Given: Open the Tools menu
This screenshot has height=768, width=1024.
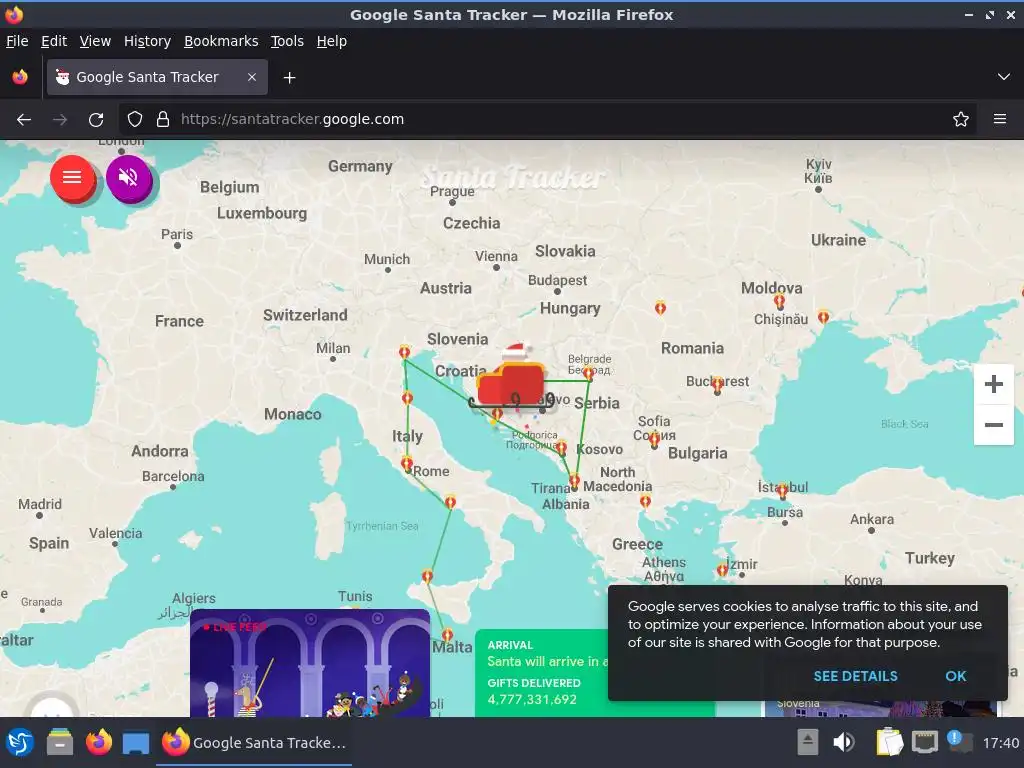Looking at the screenshot, I should 287,41.
